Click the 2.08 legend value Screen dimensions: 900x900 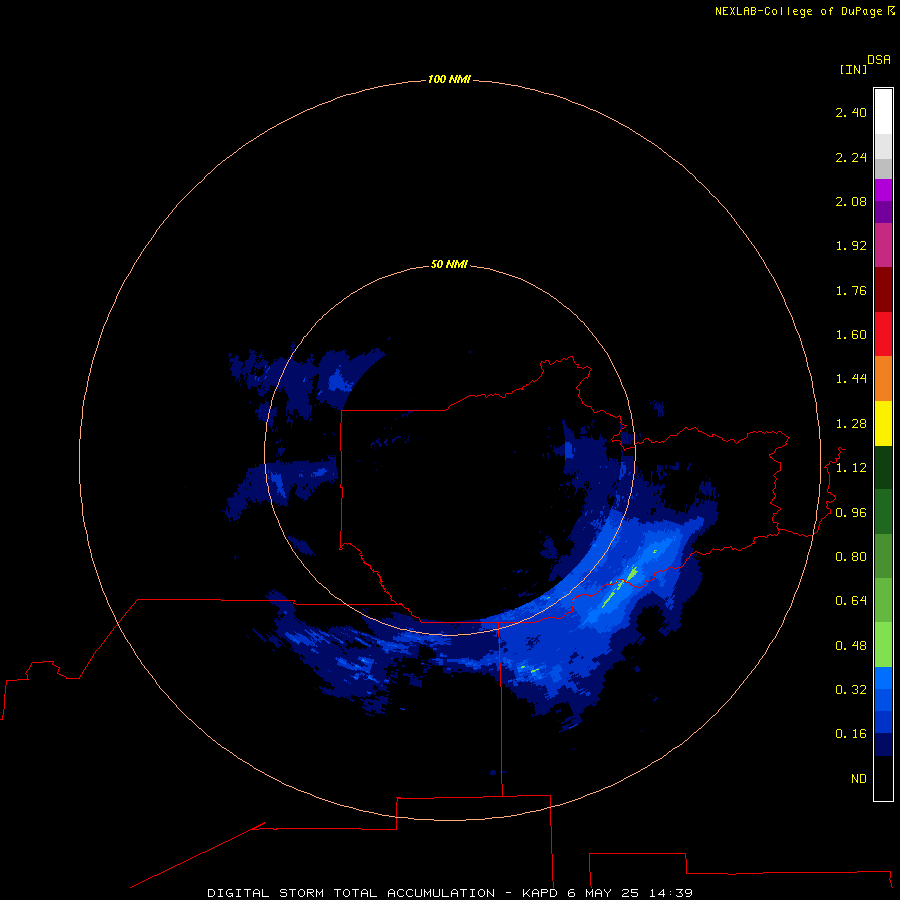pyautogui.click(x=851, y=201)
